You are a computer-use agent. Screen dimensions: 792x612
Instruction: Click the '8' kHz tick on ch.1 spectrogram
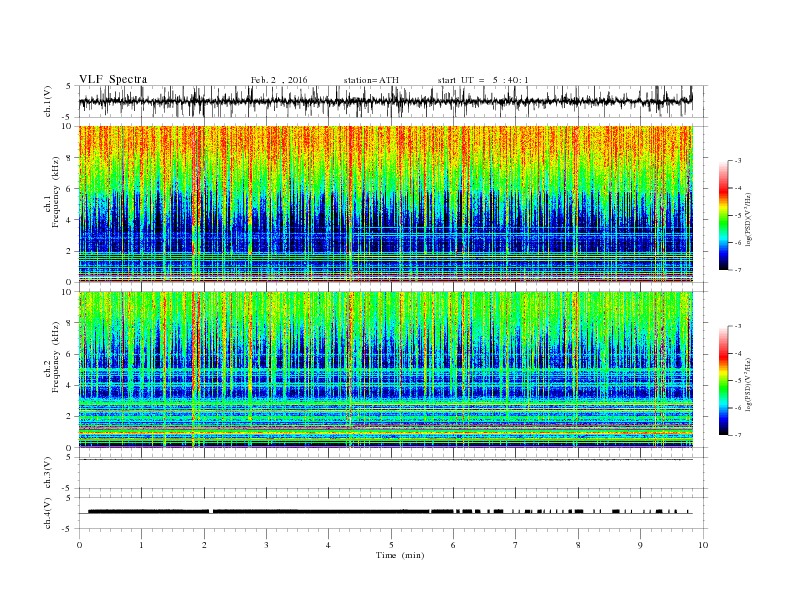(x=69, y=158)
